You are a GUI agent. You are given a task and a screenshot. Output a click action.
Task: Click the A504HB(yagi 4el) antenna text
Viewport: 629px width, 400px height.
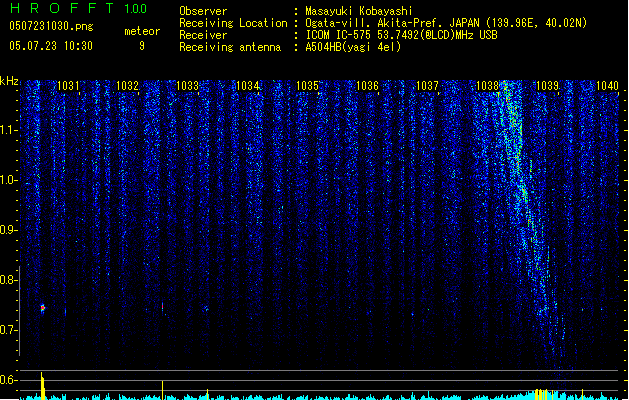tap(353, 47)
